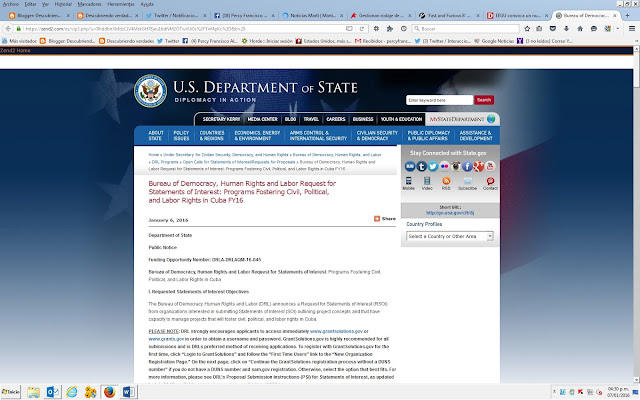Open the Historial menu
The image size is (640, 400).
pyautogui.click(x=63, y=4)
